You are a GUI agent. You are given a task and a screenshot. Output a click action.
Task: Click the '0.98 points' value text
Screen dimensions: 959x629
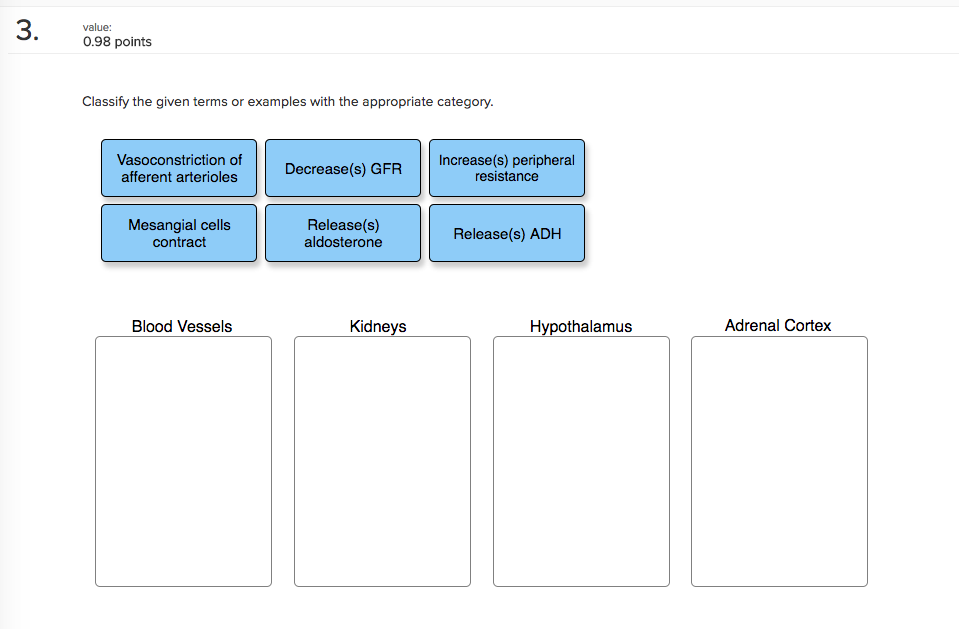click(x=116, y=42)
